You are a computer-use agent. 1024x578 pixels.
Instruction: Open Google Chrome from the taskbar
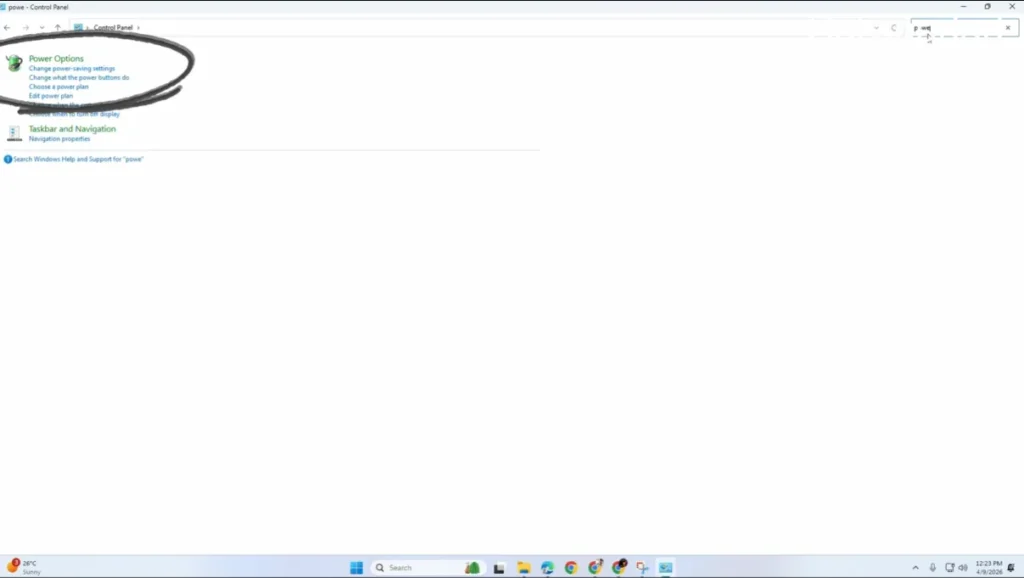pos(571,567)
